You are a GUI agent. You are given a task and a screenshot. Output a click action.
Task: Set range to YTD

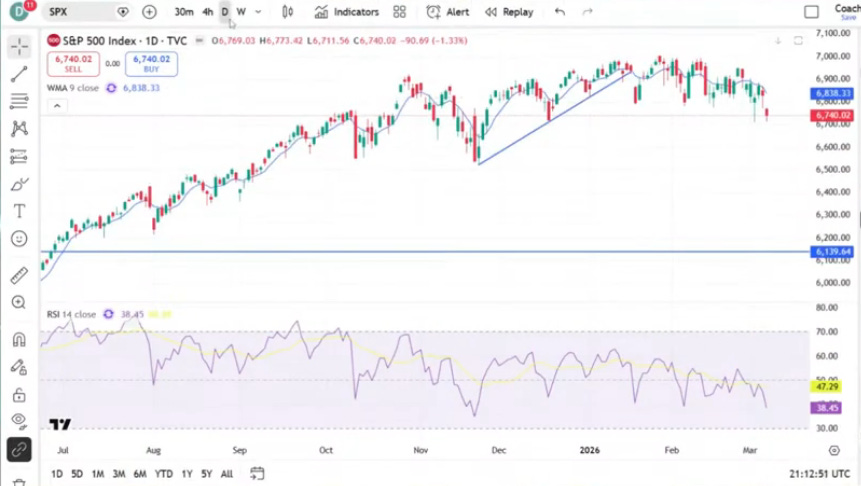click(x=164, y=473)
